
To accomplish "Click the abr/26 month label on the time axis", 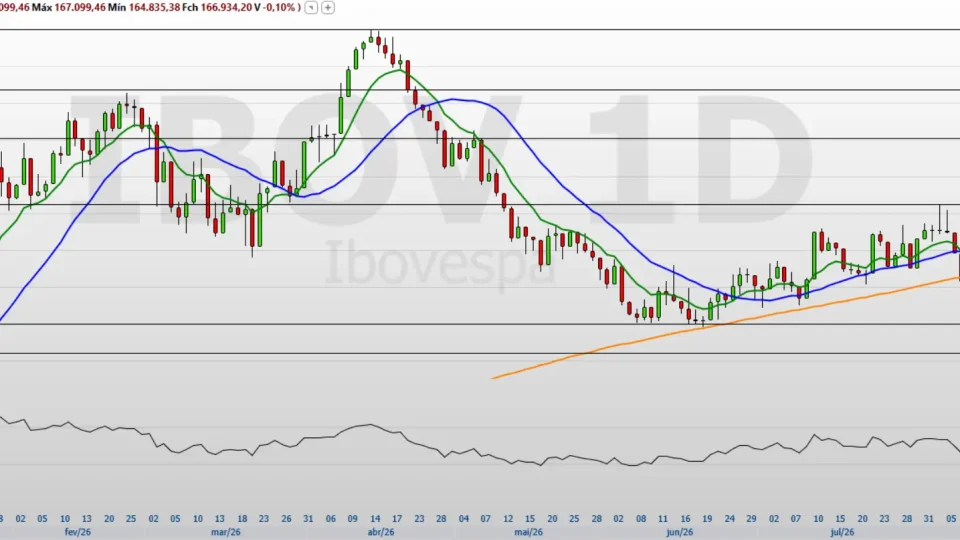I will click(x=381, y=531).
